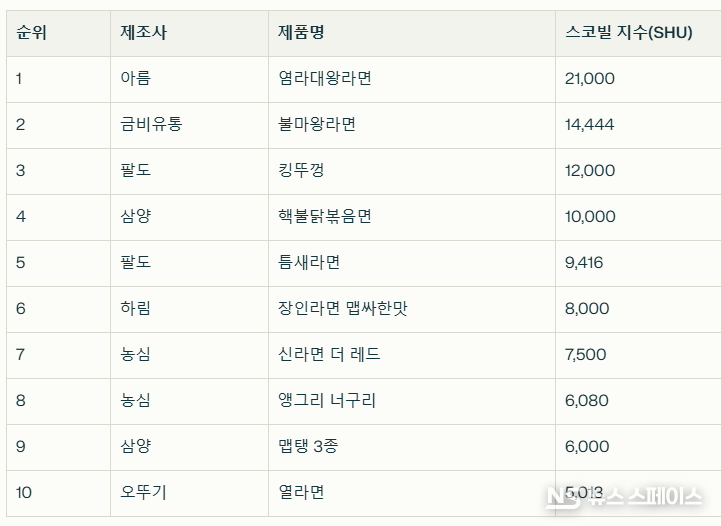Screen dimensions: 721x526
Task: Click the 킹뚜껑 product name
Action: (301, 171)
